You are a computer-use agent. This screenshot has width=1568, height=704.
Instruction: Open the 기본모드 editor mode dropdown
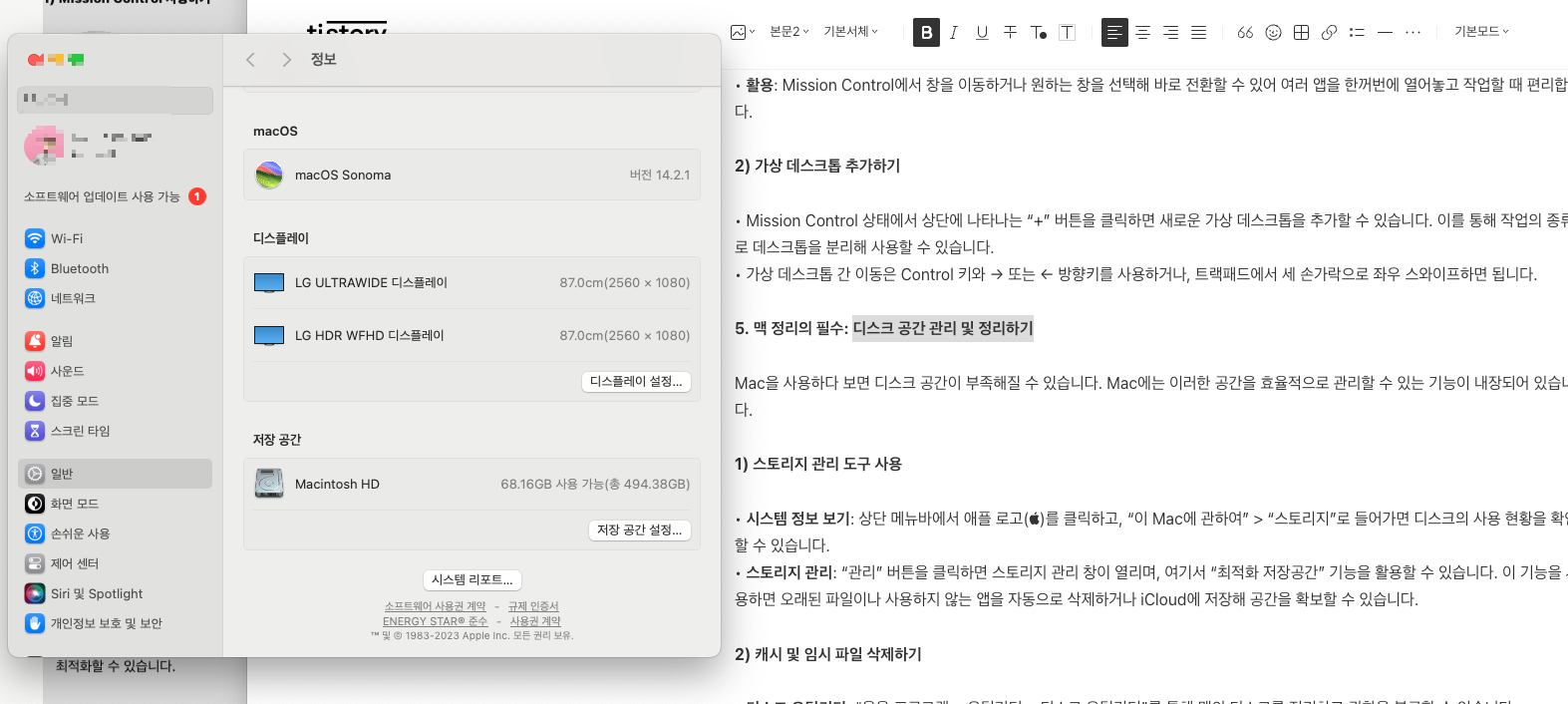1481,32
